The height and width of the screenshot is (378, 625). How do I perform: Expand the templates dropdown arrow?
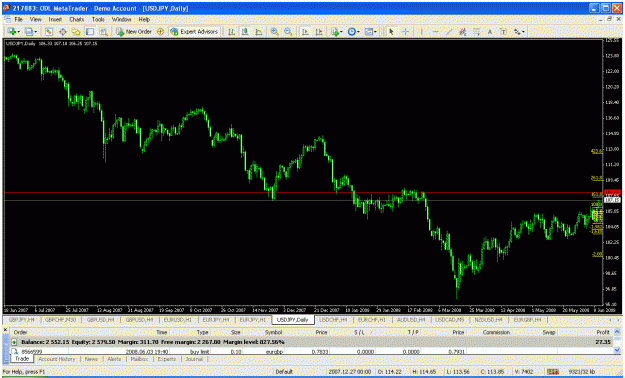tap(375, 32)
